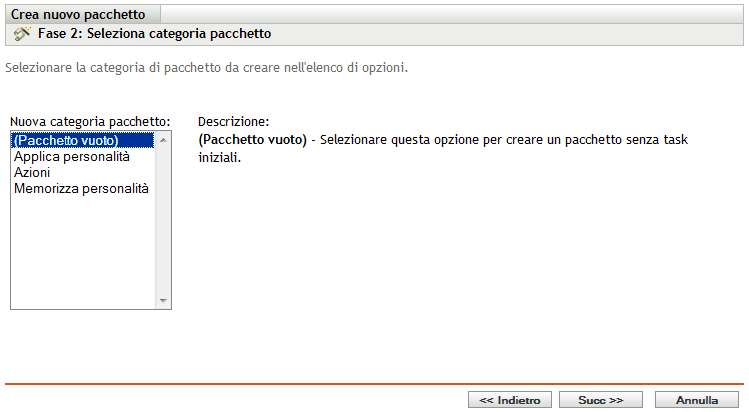The image size is (749, 412).
Task: Cancel the wizard with "Annulla"
Action: [x=698, y=399]
